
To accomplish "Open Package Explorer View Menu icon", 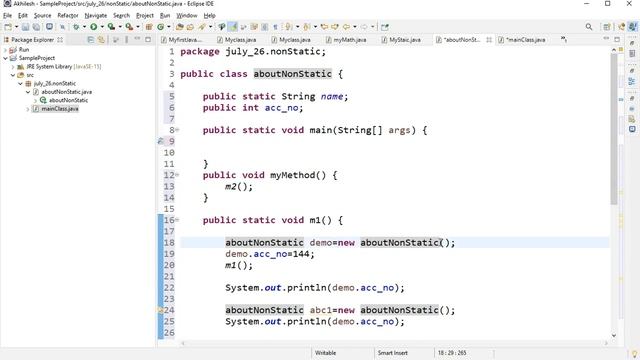I will (x=127, y=40).
